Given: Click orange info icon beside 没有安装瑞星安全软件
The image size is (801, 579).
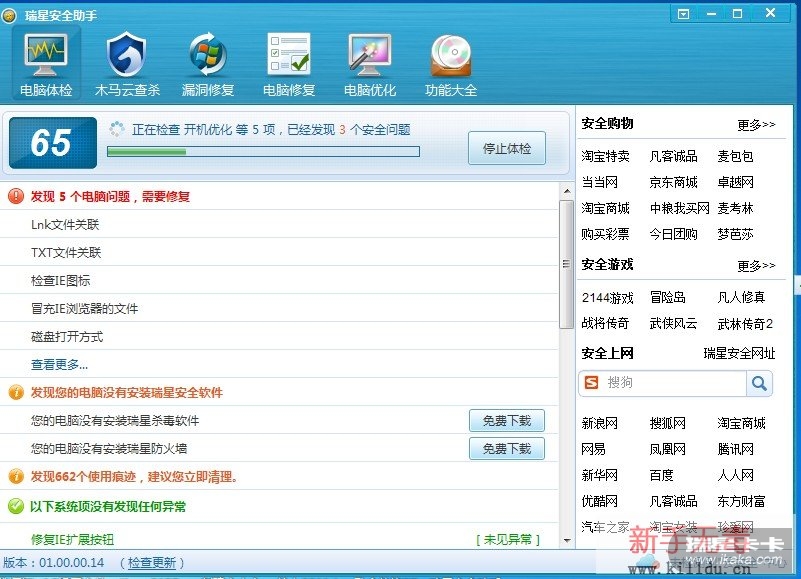Looking at the screenshot, I should click(16, 392).
